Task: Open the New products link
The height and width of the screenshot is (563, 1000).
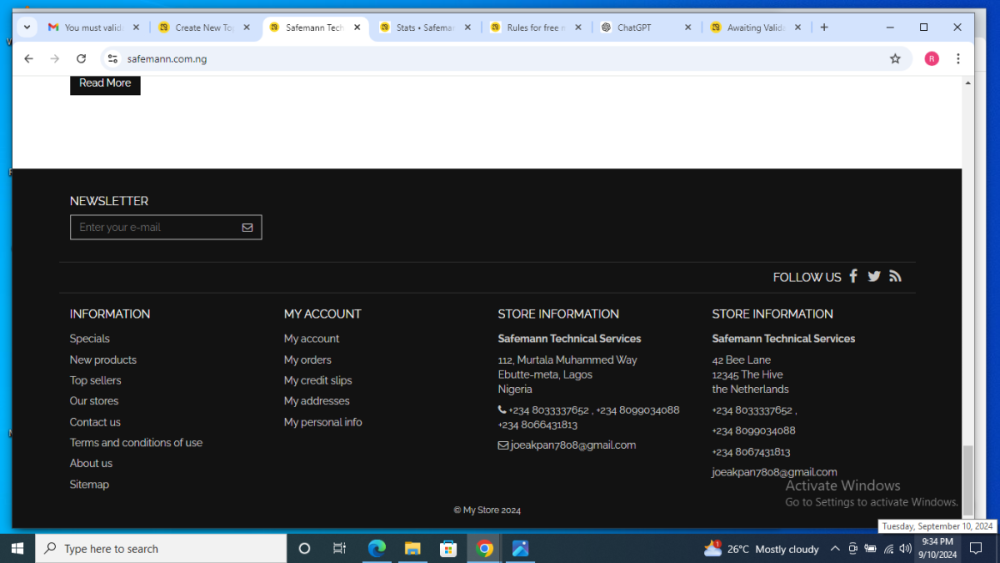Action: 103,360
